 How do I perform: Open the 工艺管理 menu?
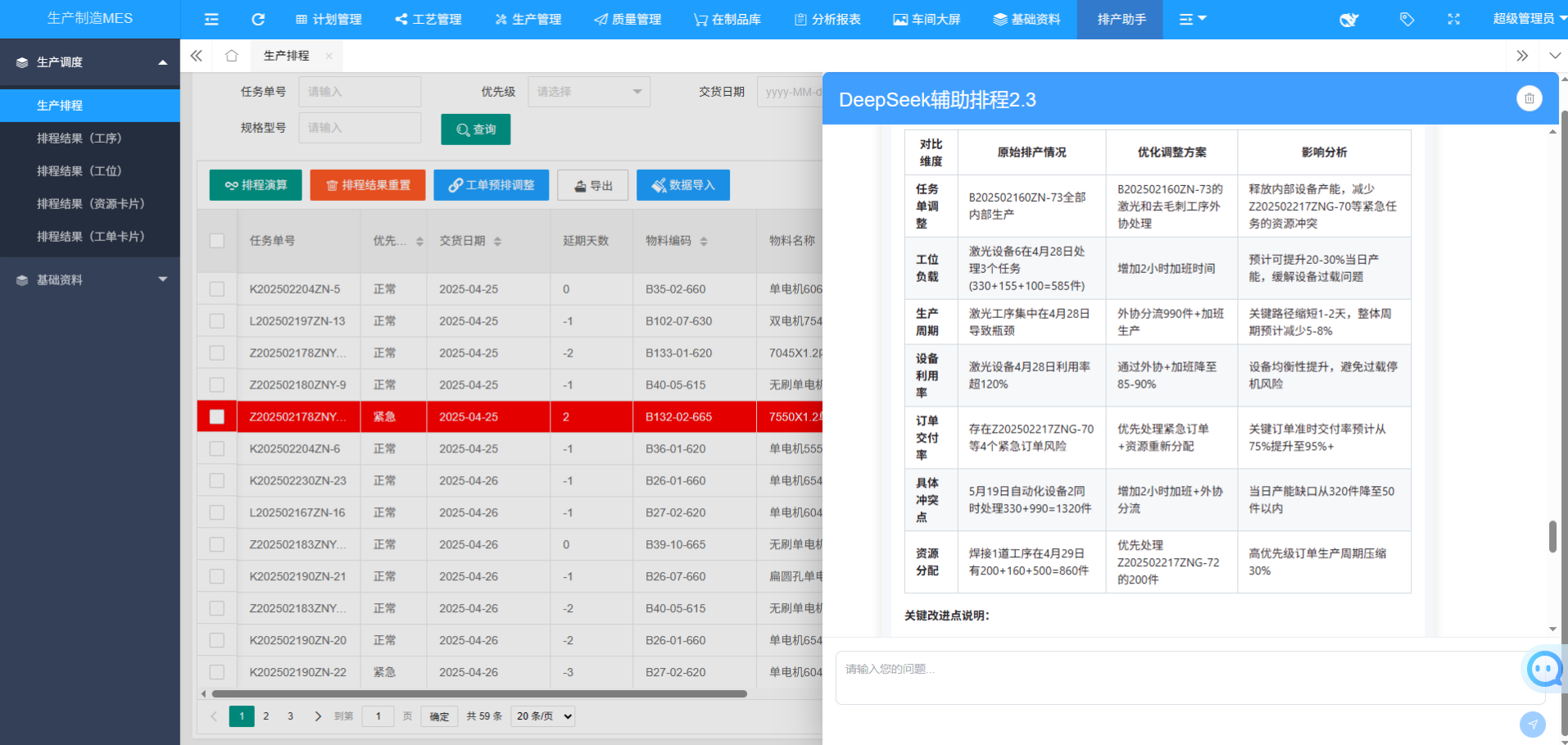[428, 19]
